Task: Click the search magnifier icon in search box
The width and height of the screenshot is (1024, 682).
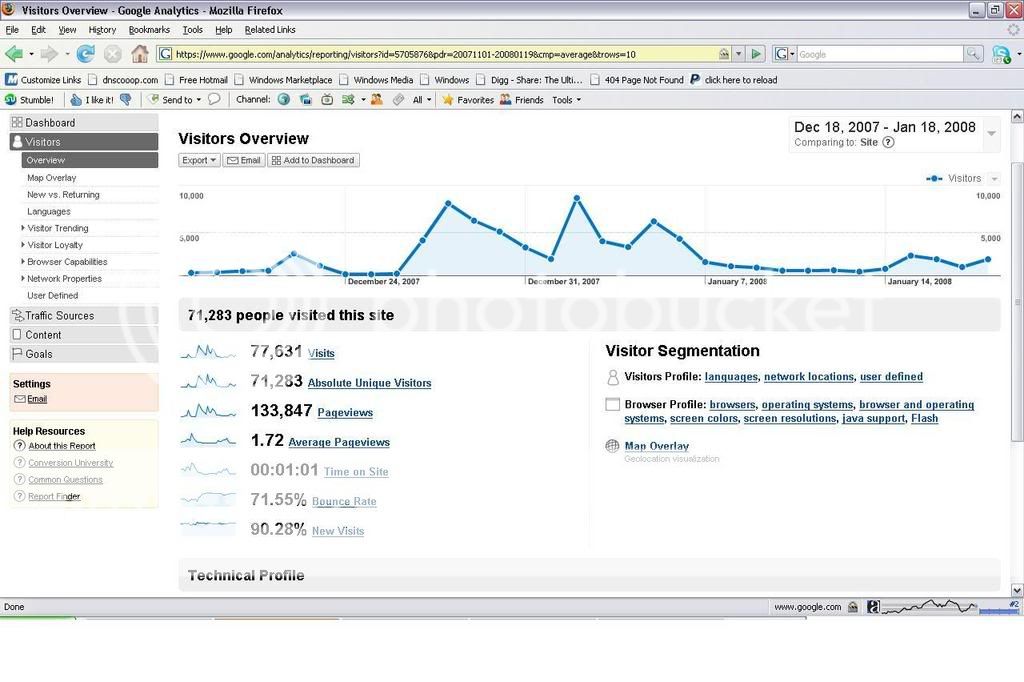Action: pos(973,54)
